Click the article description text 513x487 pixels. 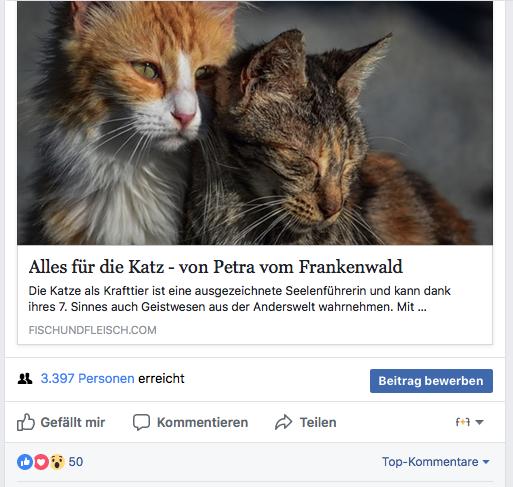(x=239, y=299)
